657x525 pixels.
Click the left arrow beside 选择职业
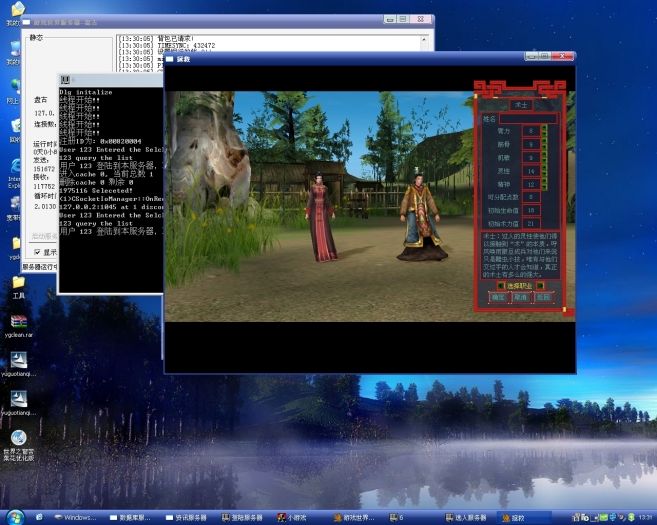click(x=500, y=285)
